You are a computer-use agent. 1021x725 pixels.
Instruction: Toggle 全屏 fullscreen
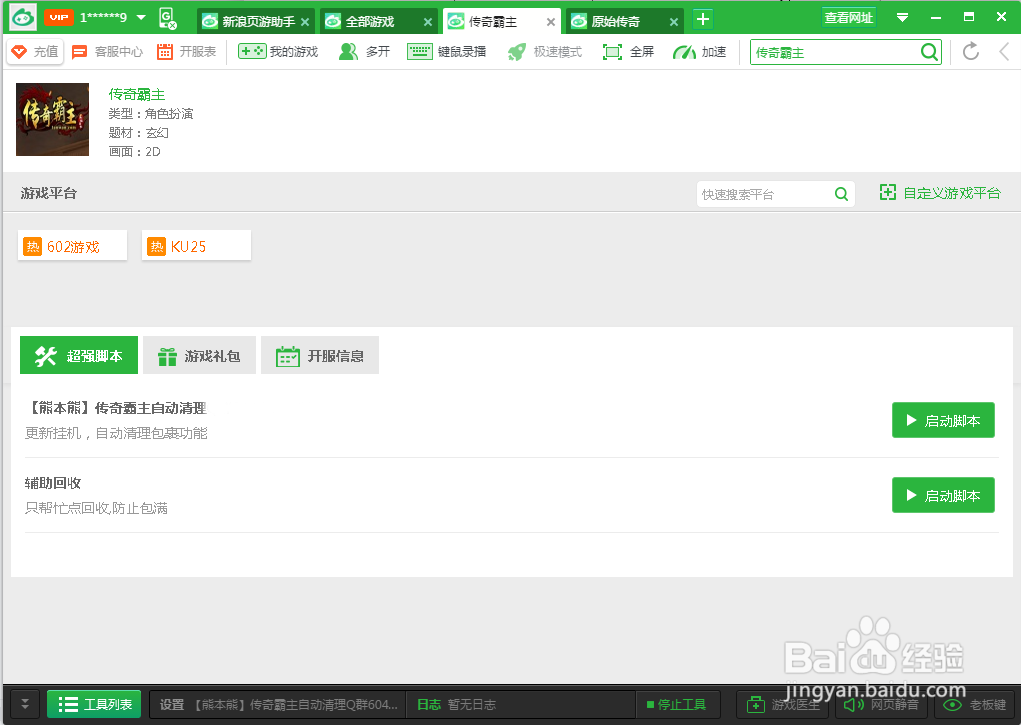coord(628,51)
